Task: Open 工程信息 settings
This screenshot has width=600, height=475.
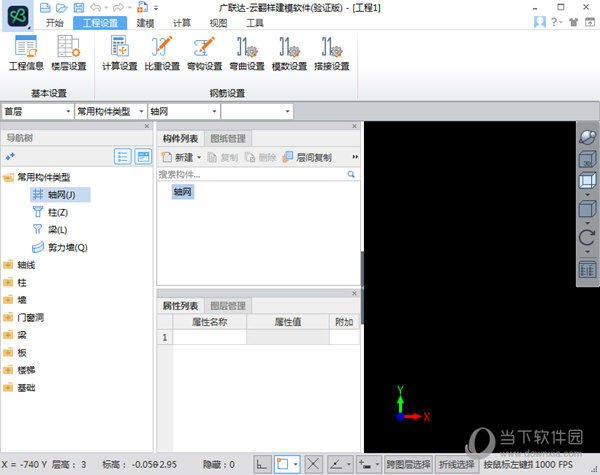Action: (26, 53)
